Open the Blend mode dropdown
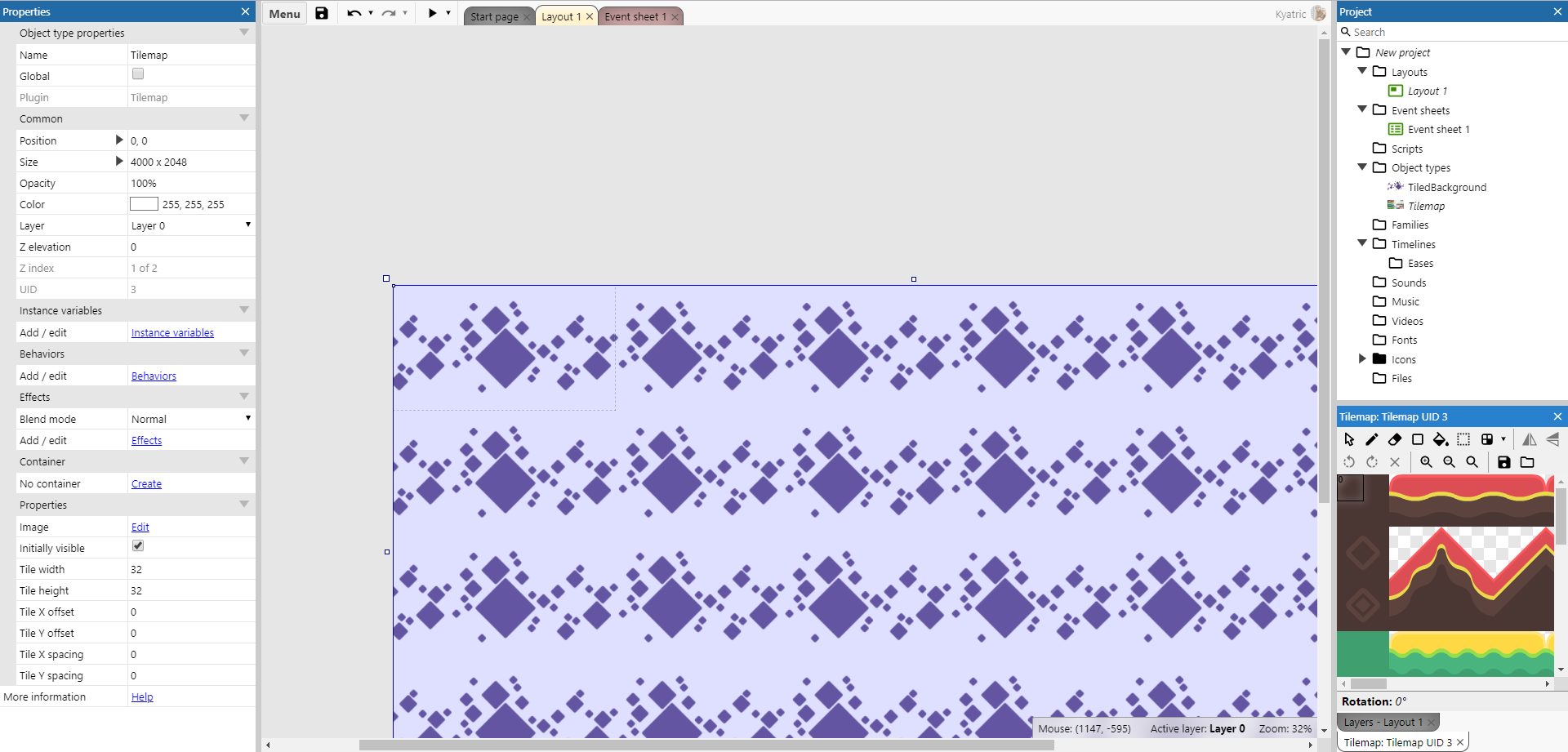1568x752 pixels. click(191, 419)
